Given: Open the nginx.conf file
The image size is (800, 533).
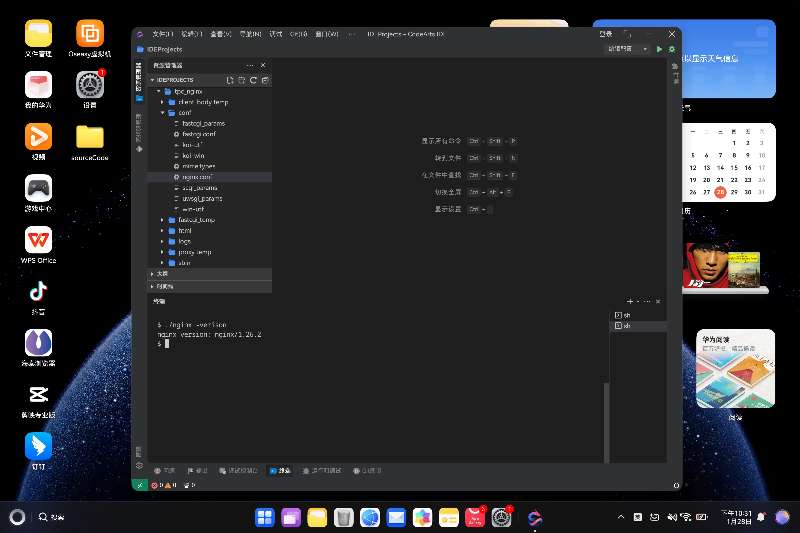Looking at the screenshot, I should tap(210, 177).
